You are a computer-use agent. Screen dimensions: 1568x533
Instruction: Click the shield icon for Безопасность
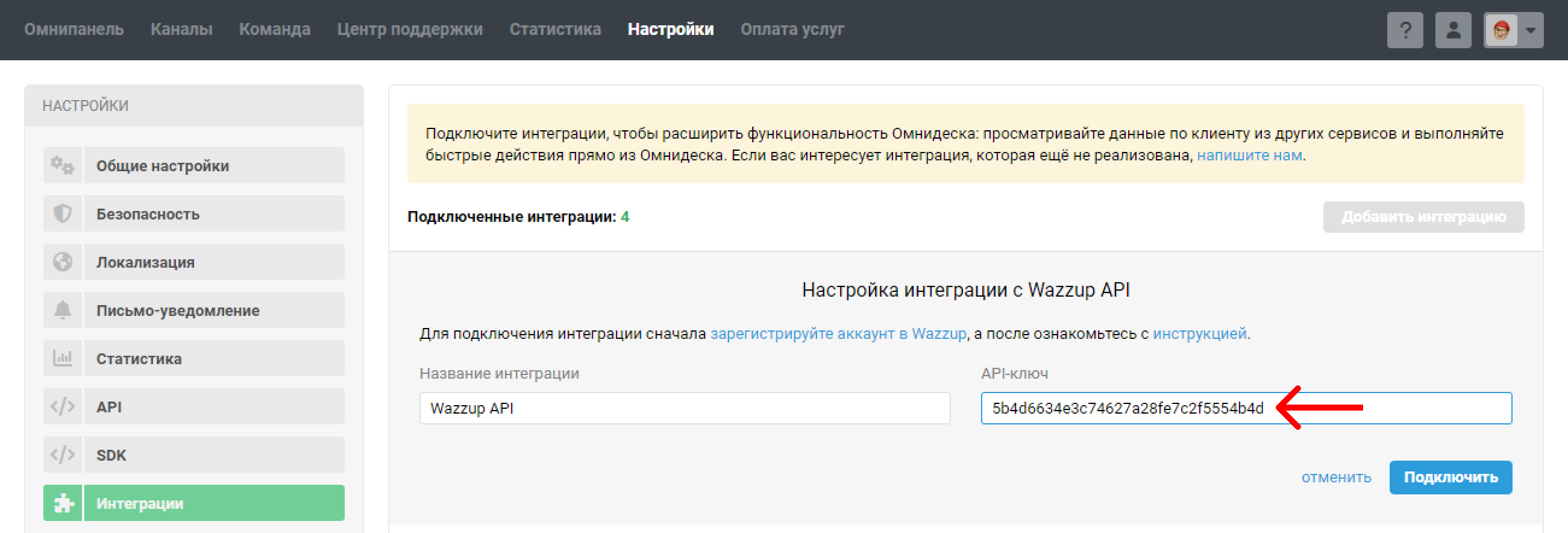pos(62,214)
